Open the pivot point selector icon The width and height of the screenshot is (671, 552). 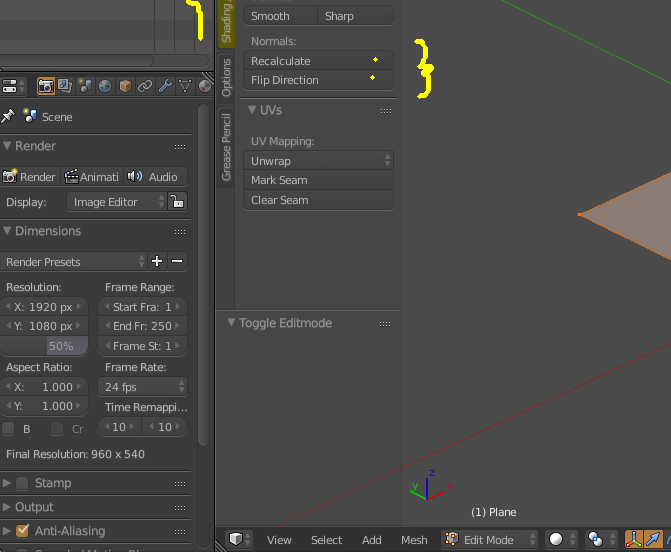coord(601,539)
